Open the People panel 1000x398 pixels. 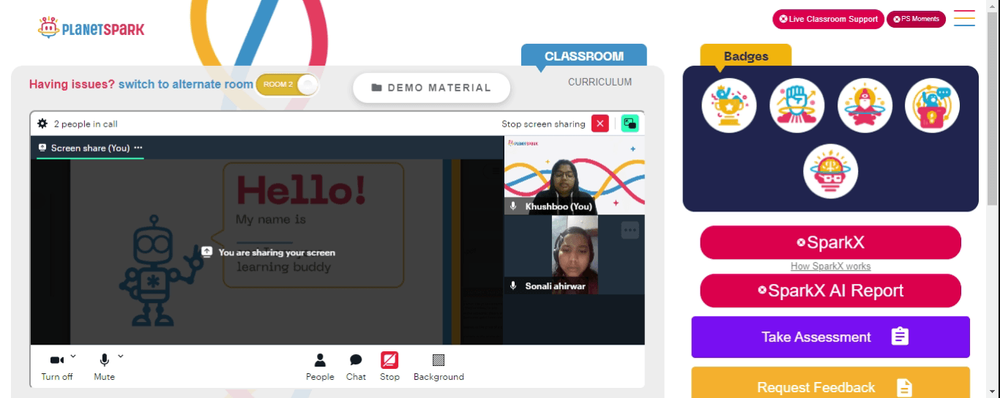point(320,367)
